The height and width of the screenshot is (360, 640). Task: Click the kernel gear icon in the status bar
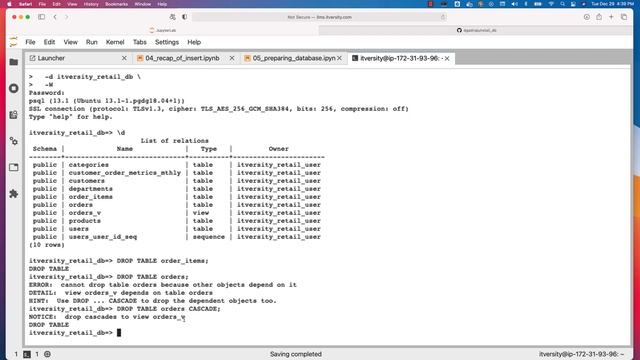pyautogui.click(x=47, y=354)
